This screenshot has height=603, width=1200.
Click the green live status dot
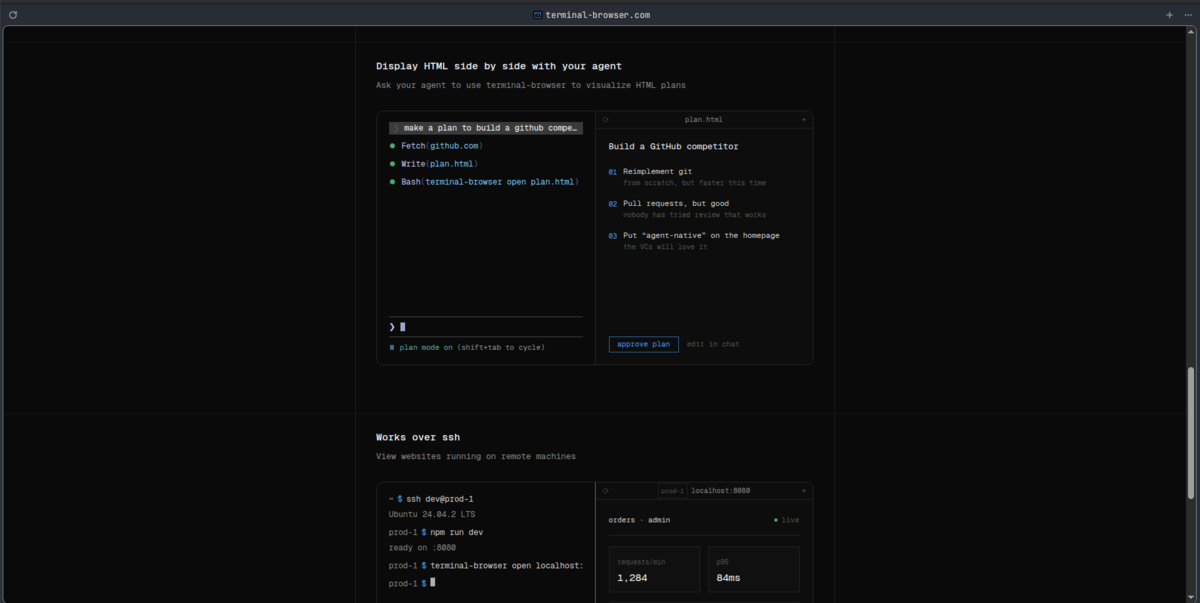(776, 520)
